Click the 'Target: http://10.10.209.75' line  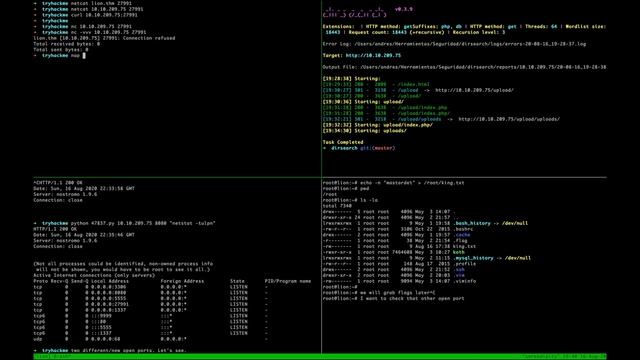pyautogui.click(x=362, y=56)
